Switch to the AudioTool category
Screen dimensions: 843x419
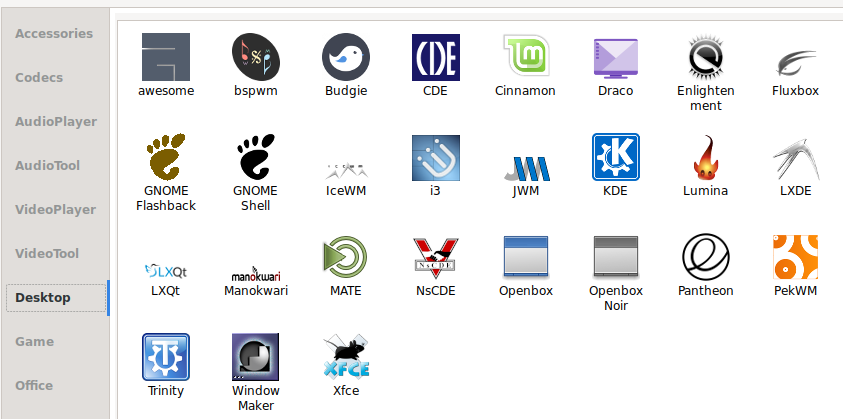[47, 166]
